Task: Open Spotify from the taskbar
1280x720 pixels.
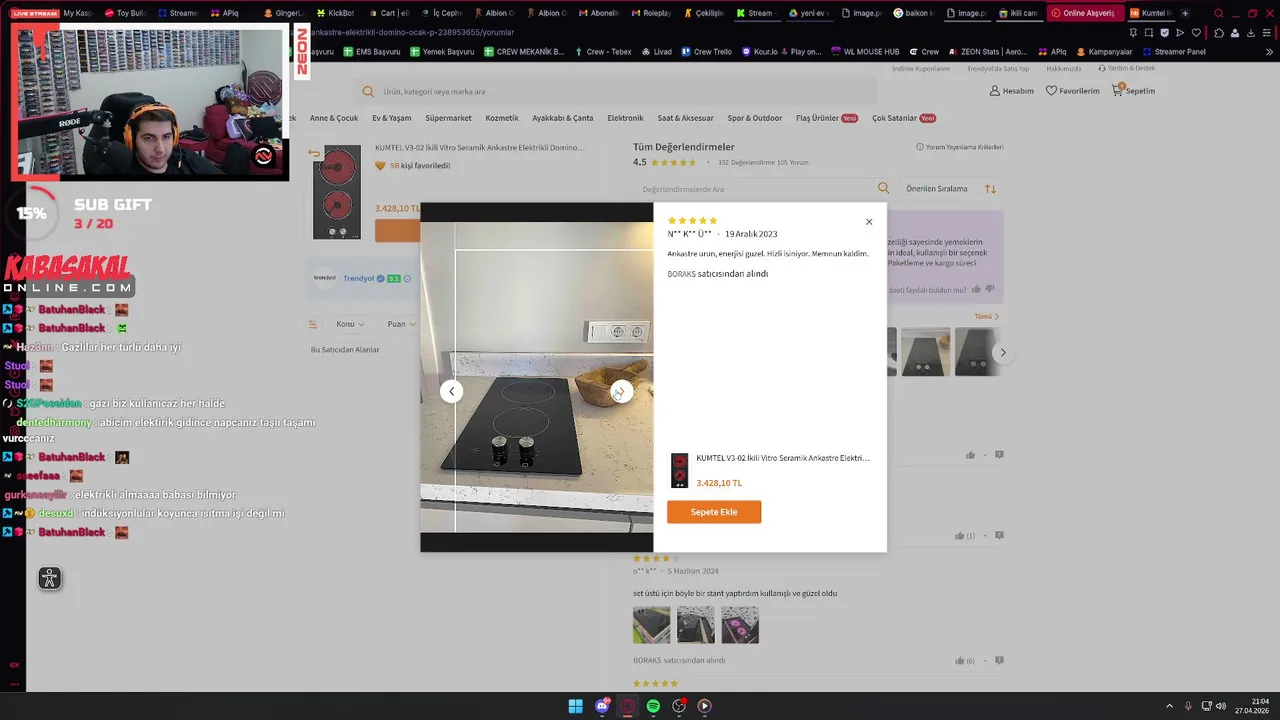Action: 653,706
